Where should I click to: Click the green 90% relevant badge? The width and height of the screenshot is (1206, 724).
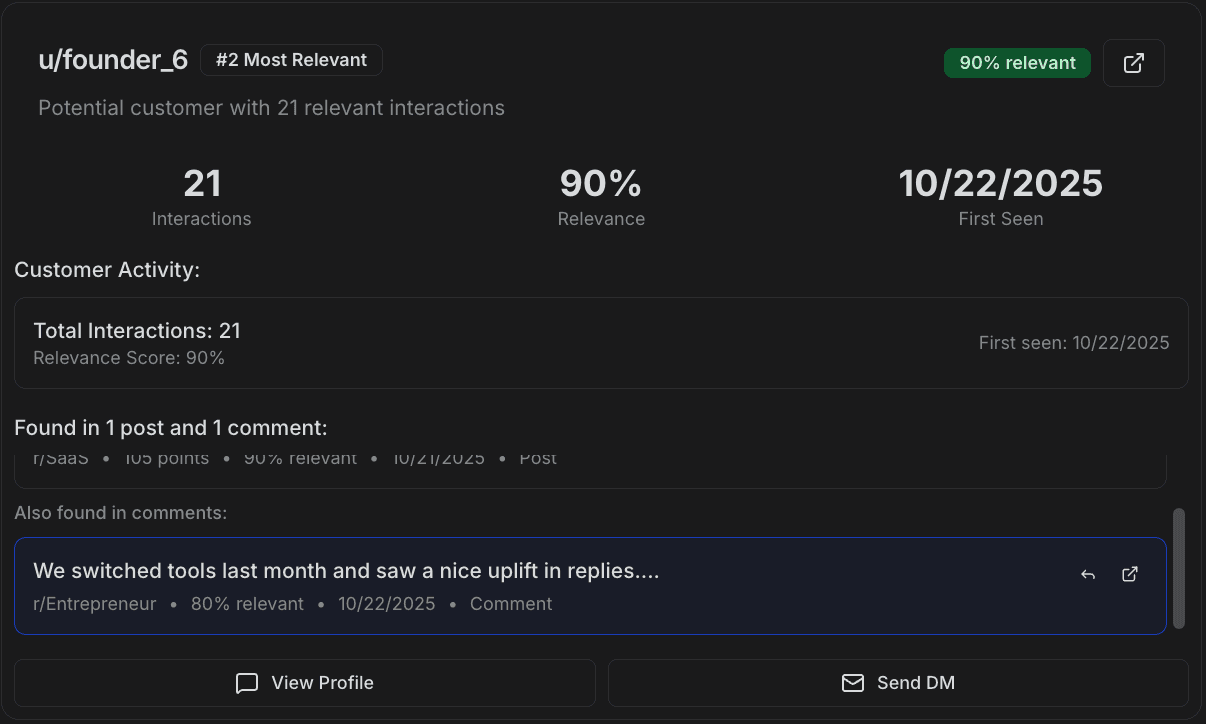[1017, 63]
